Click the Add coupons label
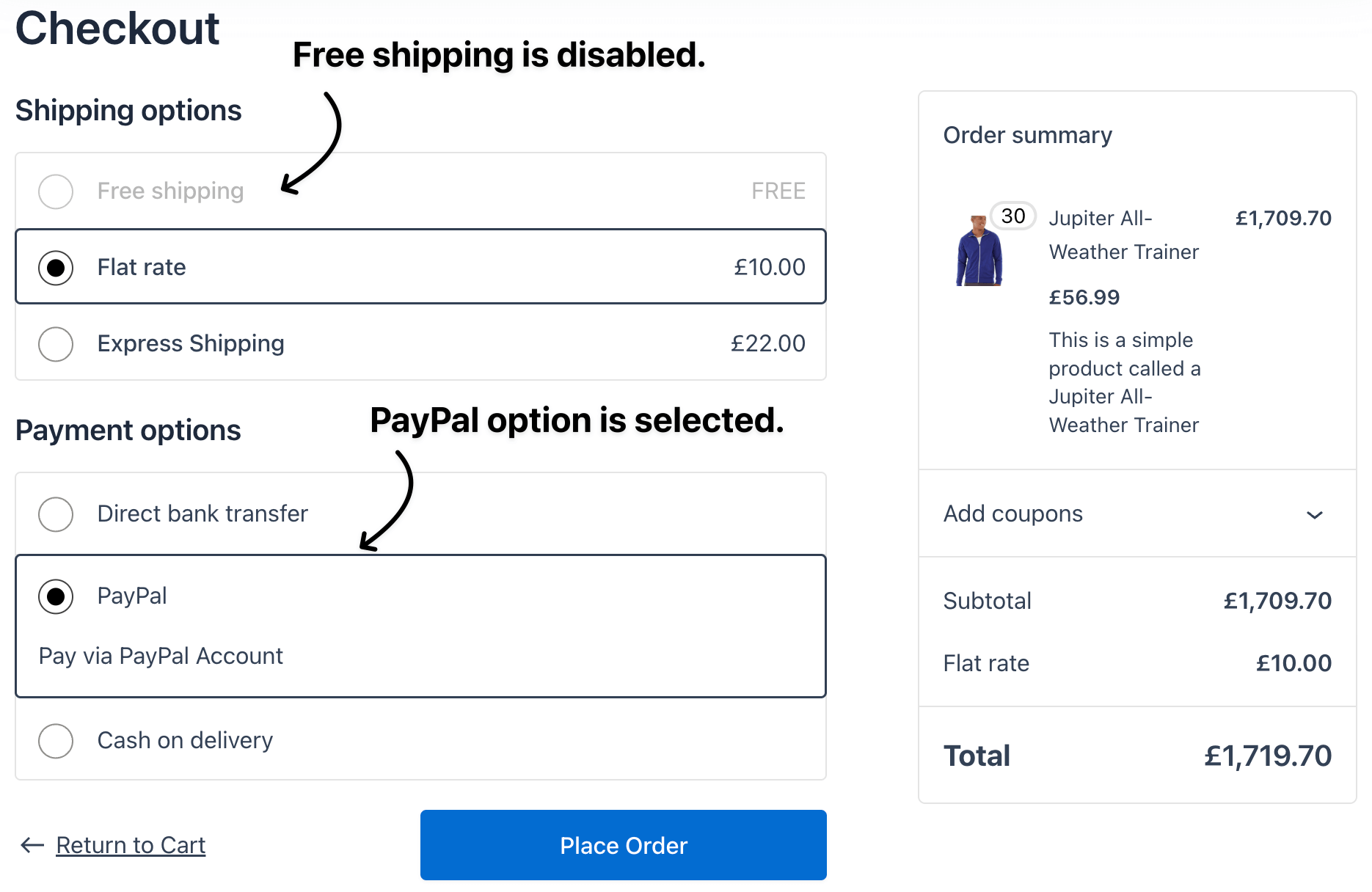The image size is (1372, 892). [1012, 514]
